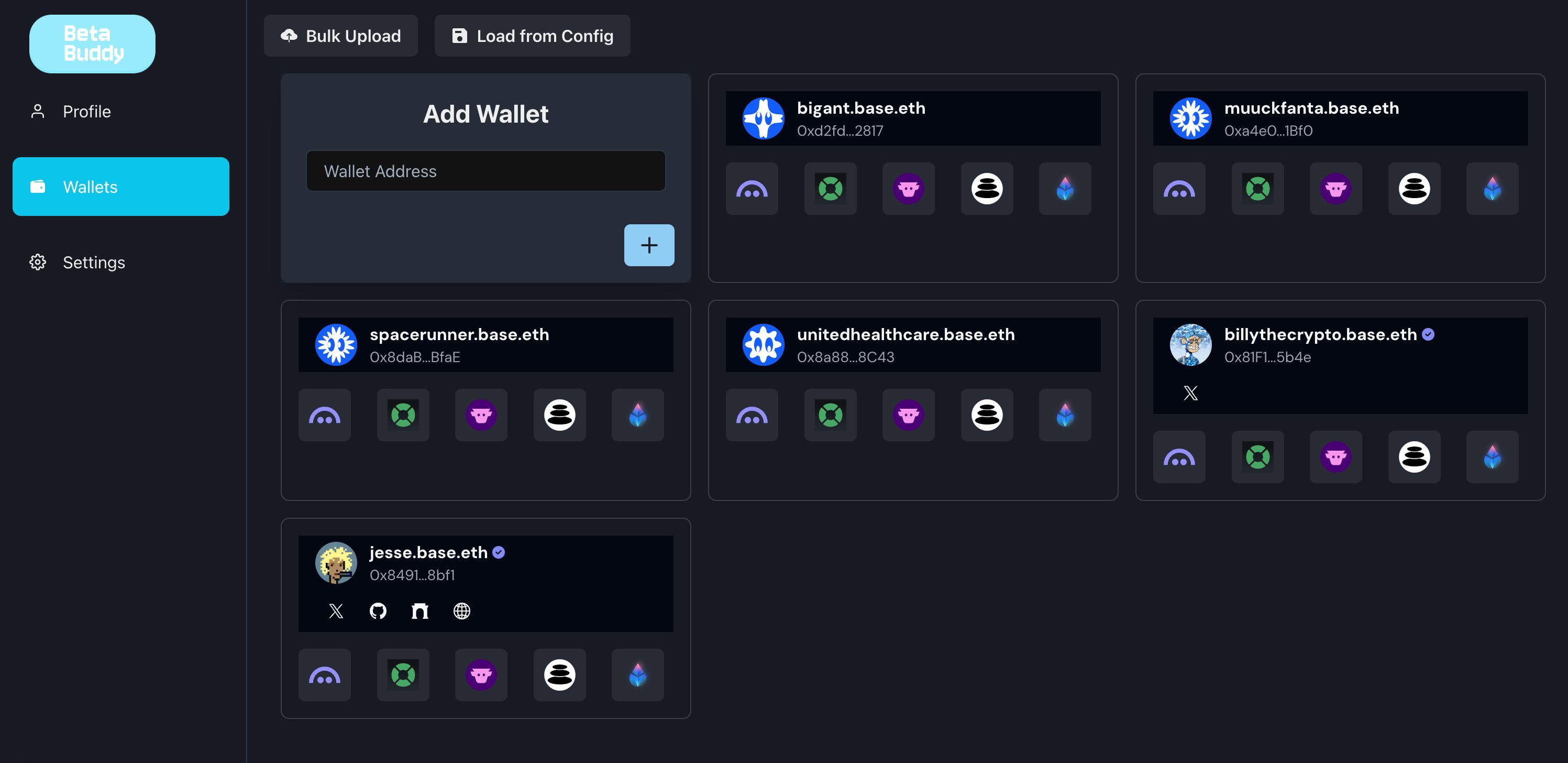Toggle the Ethereum icon on spacerunner.base.eth

coord(637,414)
